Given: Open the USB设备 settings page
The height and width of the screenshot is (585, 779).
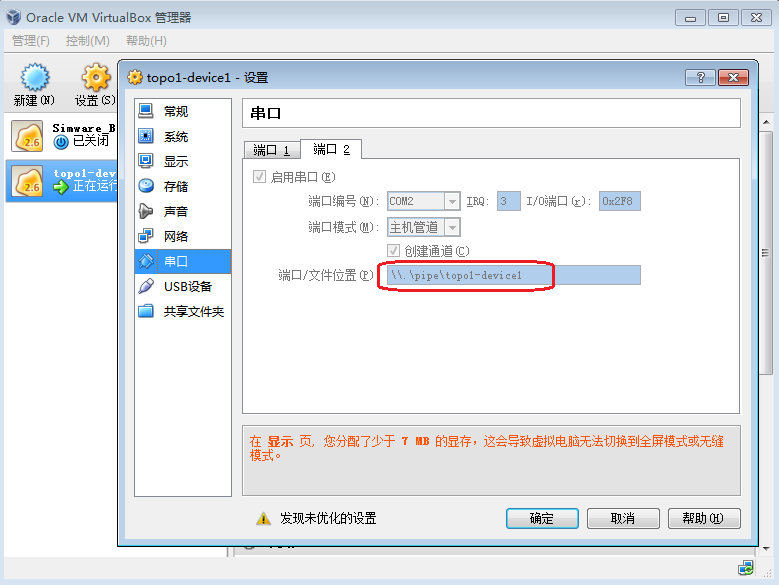Looking at the screenshot, I should click(x=183, y=286).
